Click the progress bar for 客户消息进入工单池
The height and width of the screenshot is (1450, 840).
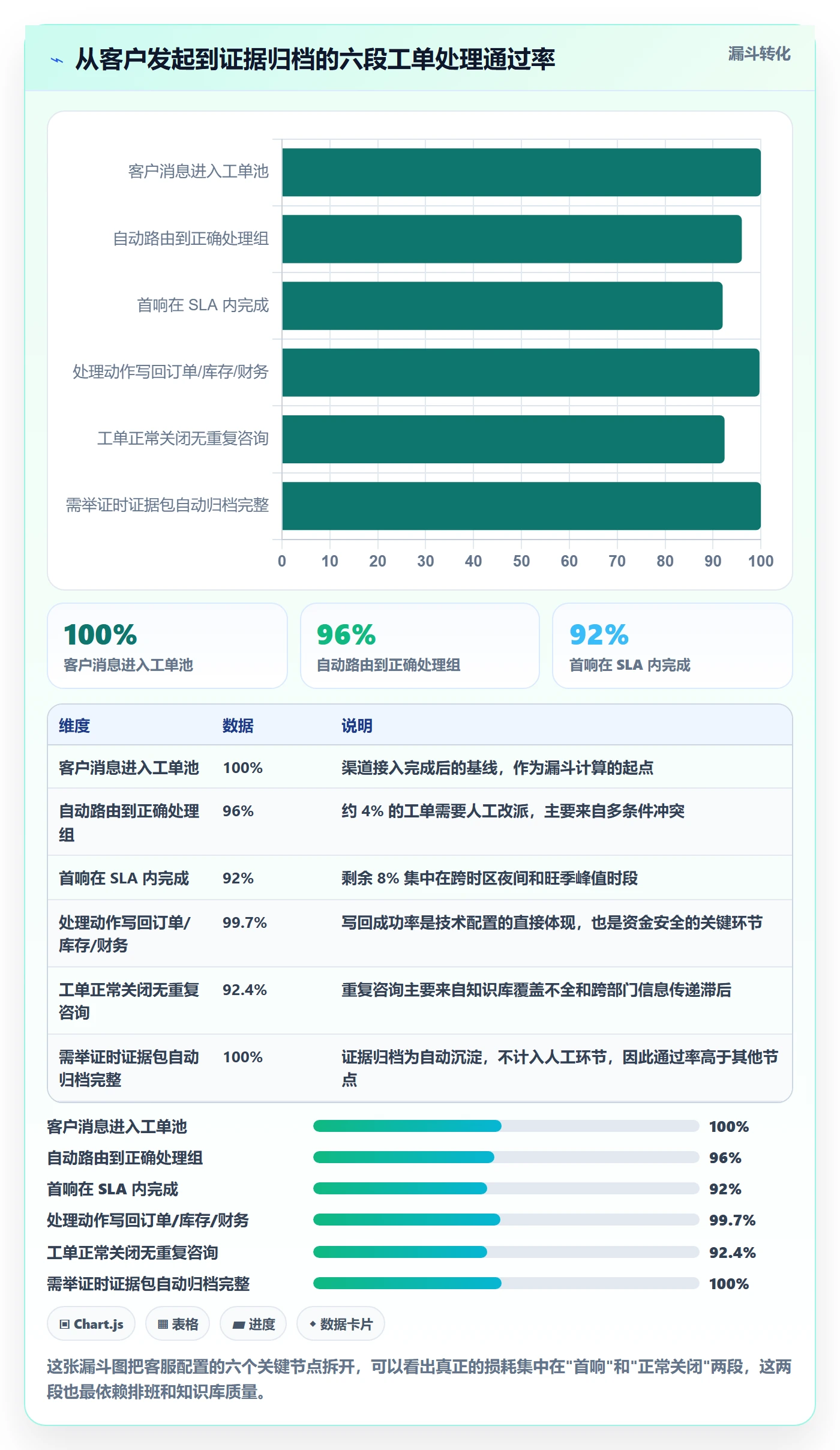click(x=506, y=1126)
